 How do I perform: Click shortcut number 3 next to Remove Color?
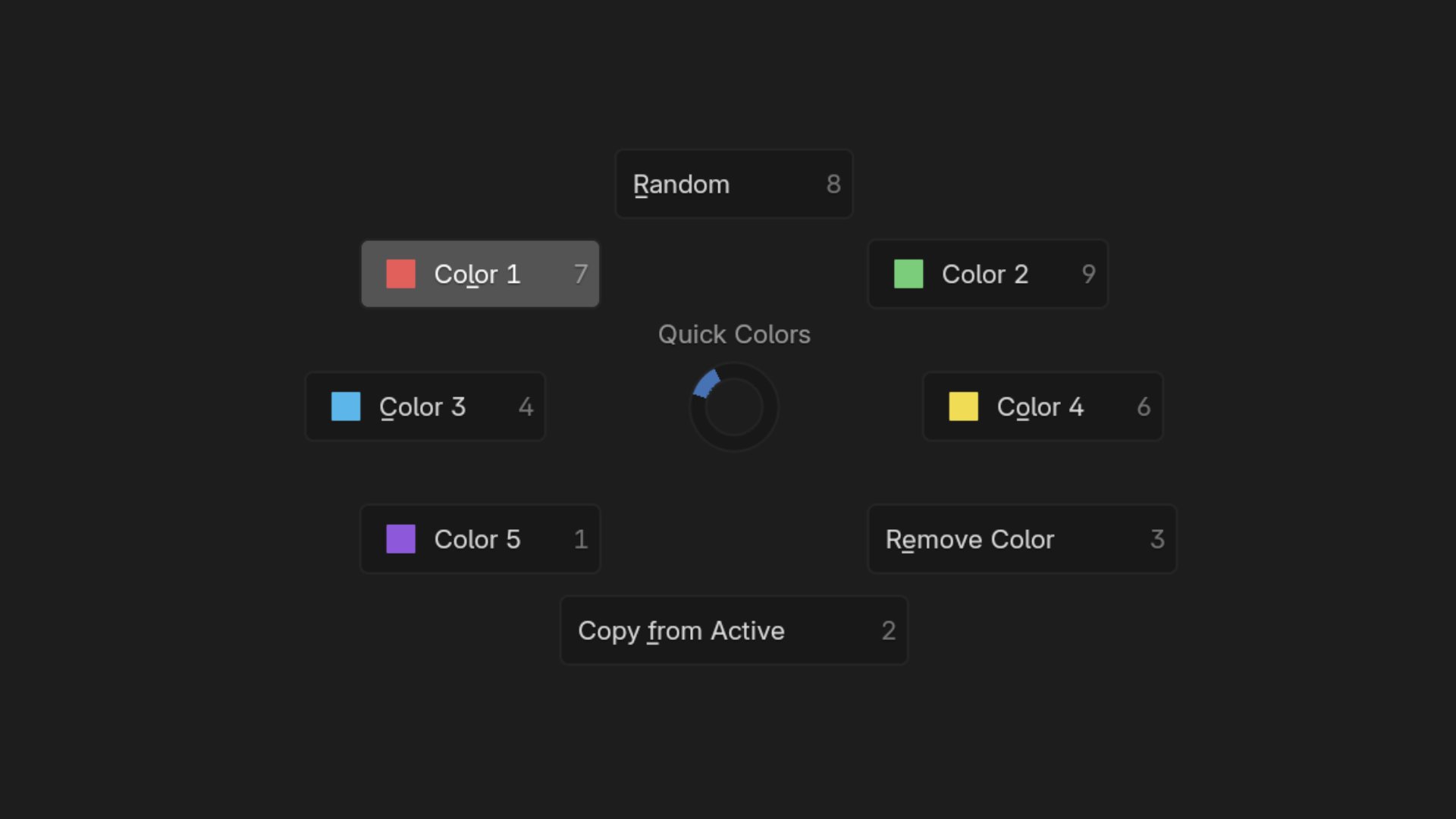(x=1157, y=539)
